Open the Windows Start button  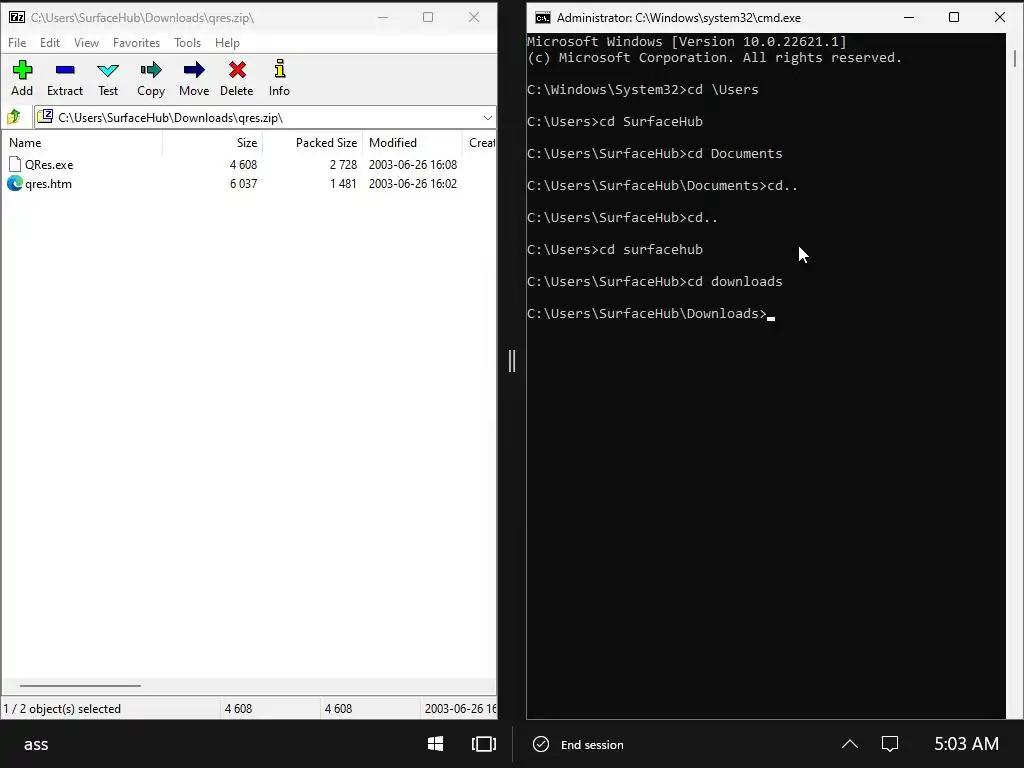[x=436, y=744]
